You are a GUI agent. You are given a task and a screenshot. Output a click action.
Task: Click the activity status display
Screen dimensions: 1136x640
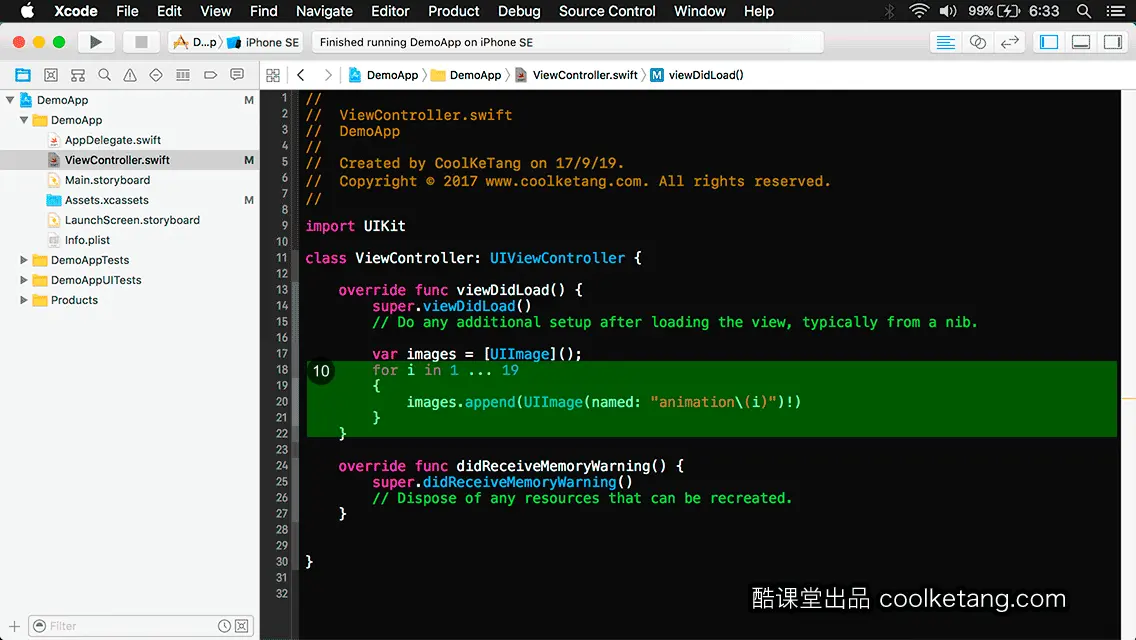[567, 42]
